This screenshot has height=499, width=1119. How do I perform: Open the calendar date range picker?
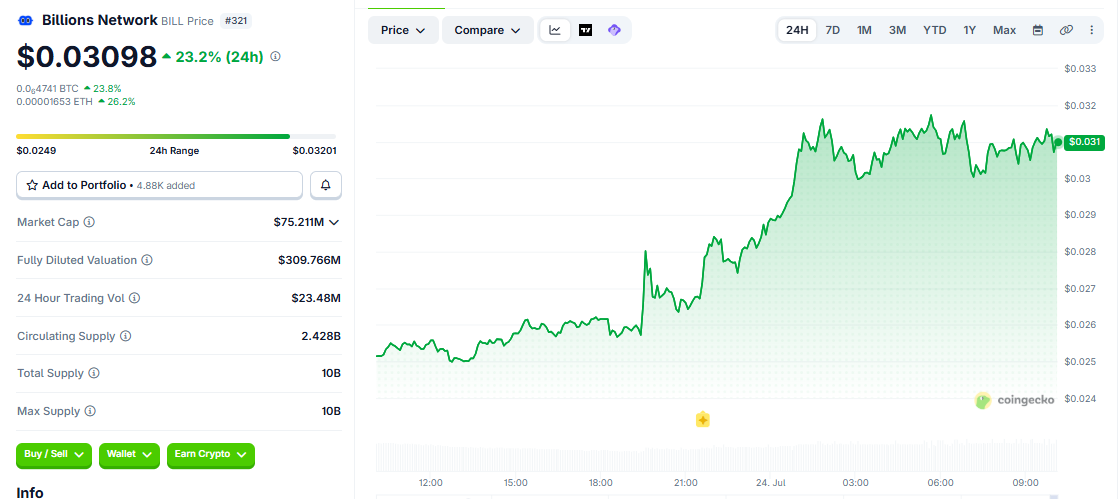point(1038,30)
